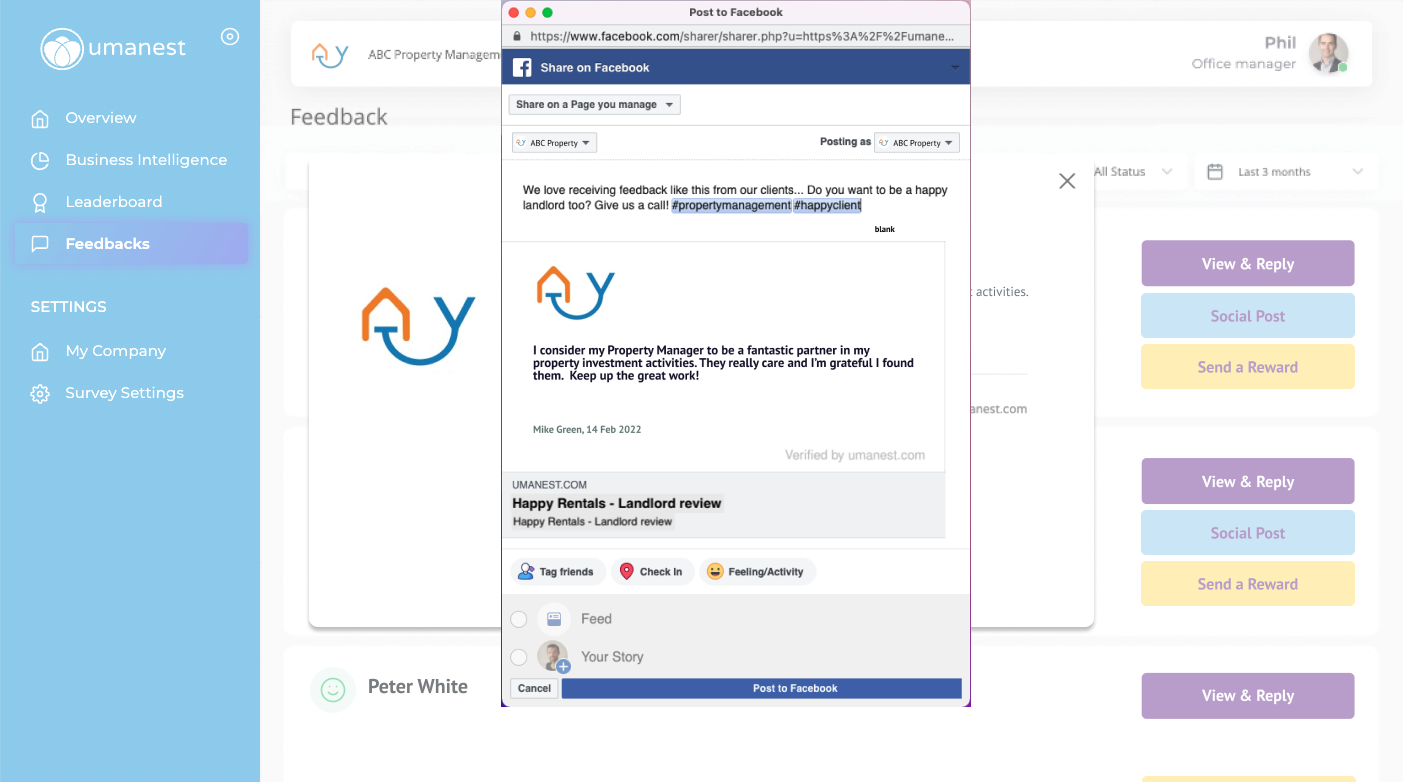
Task: Click the Facebook sharer URL address field
Action: click(x=736, y=36)
